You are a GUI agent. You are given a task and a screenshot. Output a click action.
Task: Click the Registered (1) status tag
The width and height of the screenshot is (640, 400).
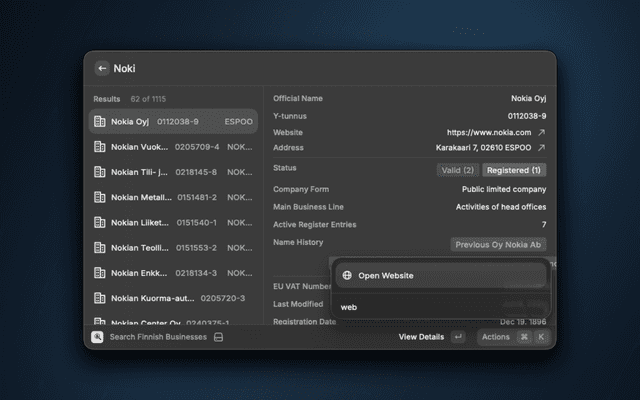coord(514,170)
